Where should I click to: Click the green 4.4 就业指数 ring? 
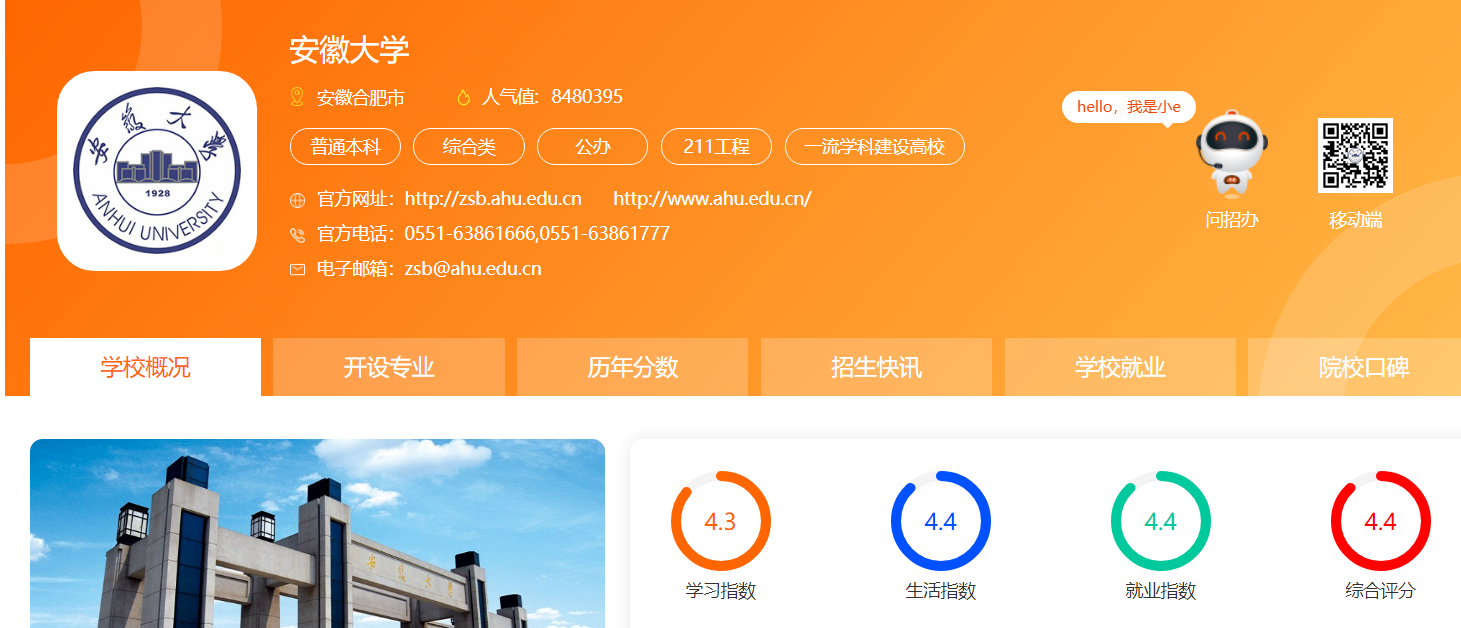click(x=1161, y=521)
